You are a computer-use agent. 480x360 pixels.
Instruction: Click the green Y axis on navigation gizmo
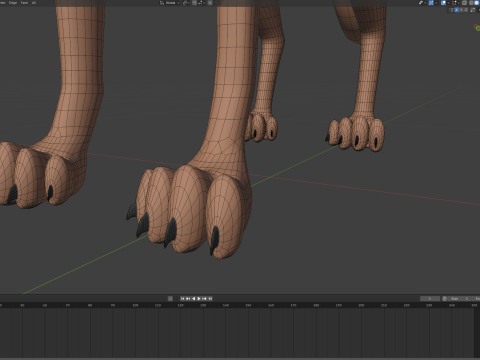pos(477,28)
